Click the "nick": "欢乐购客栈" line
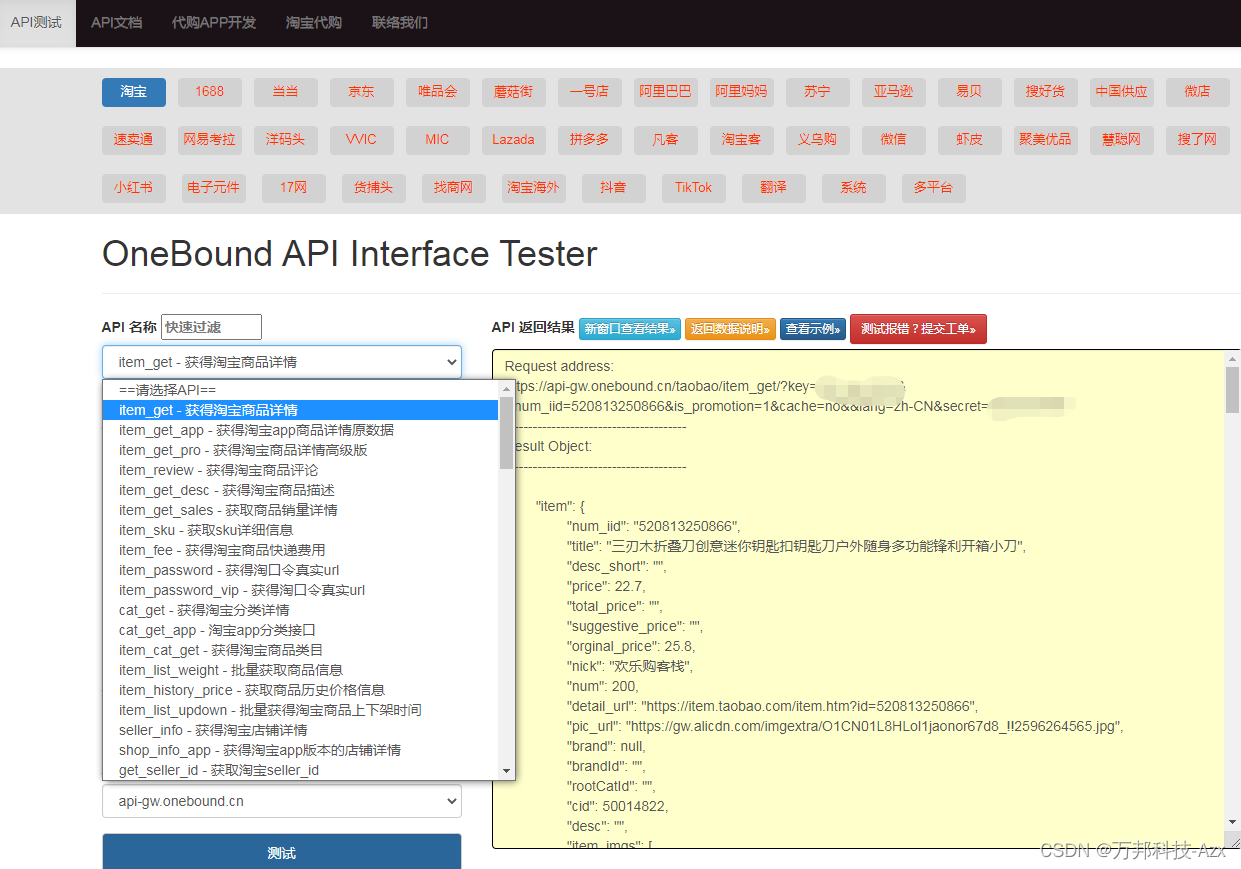The image size is (1241, 869). click(629, 666)
